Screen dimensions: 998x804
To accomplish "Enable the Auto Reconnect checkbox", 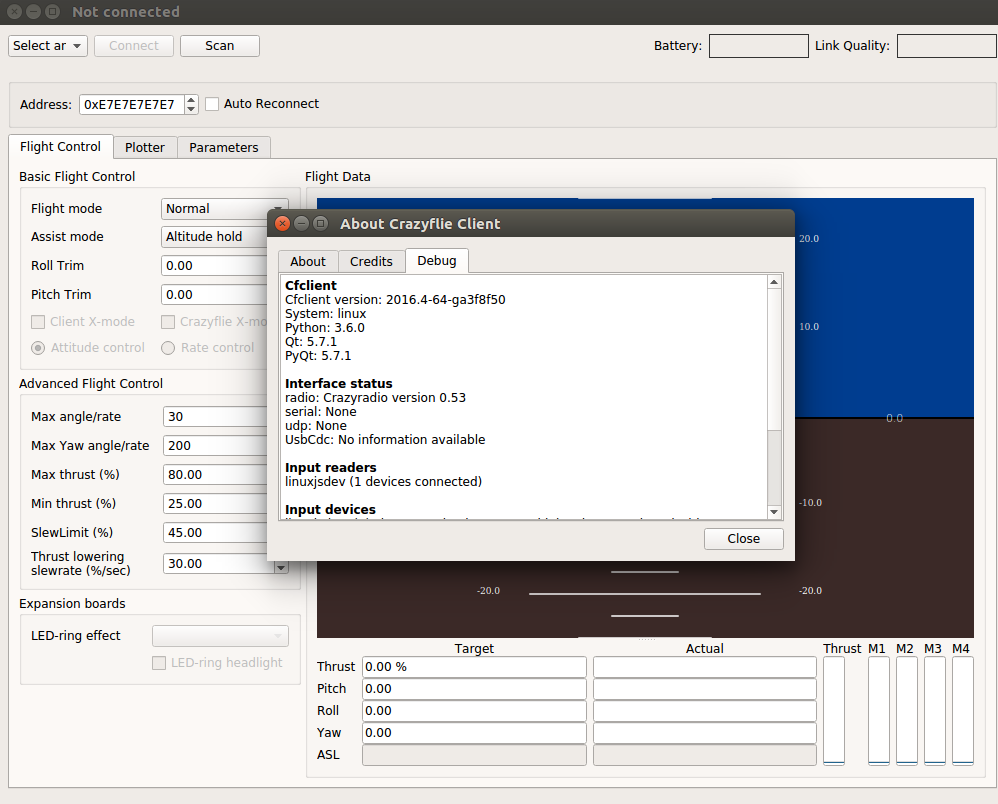I will point(212,104).
